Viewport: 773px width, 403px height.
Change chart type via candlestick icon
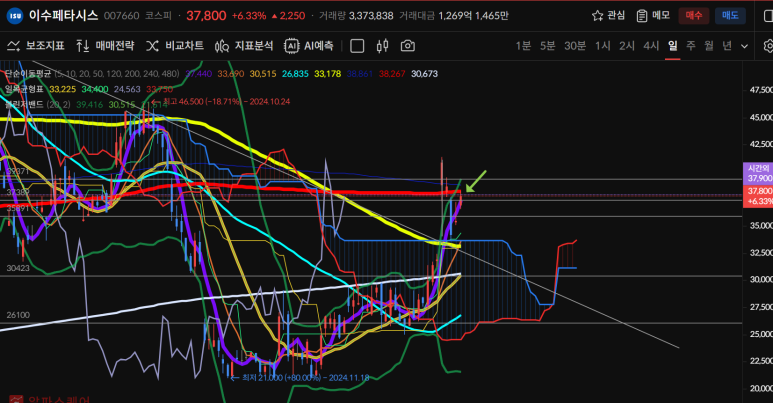[x=382, y=46]
